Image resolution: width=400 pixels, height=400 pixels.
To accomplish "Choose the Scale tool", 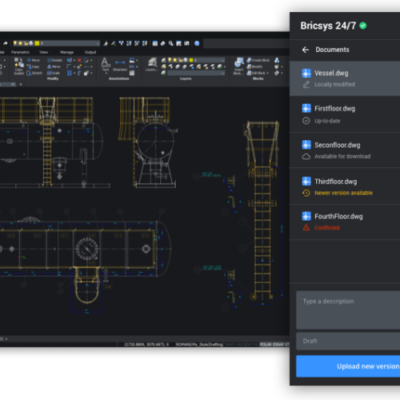I will pyautogui.click(x=53, y=73).
